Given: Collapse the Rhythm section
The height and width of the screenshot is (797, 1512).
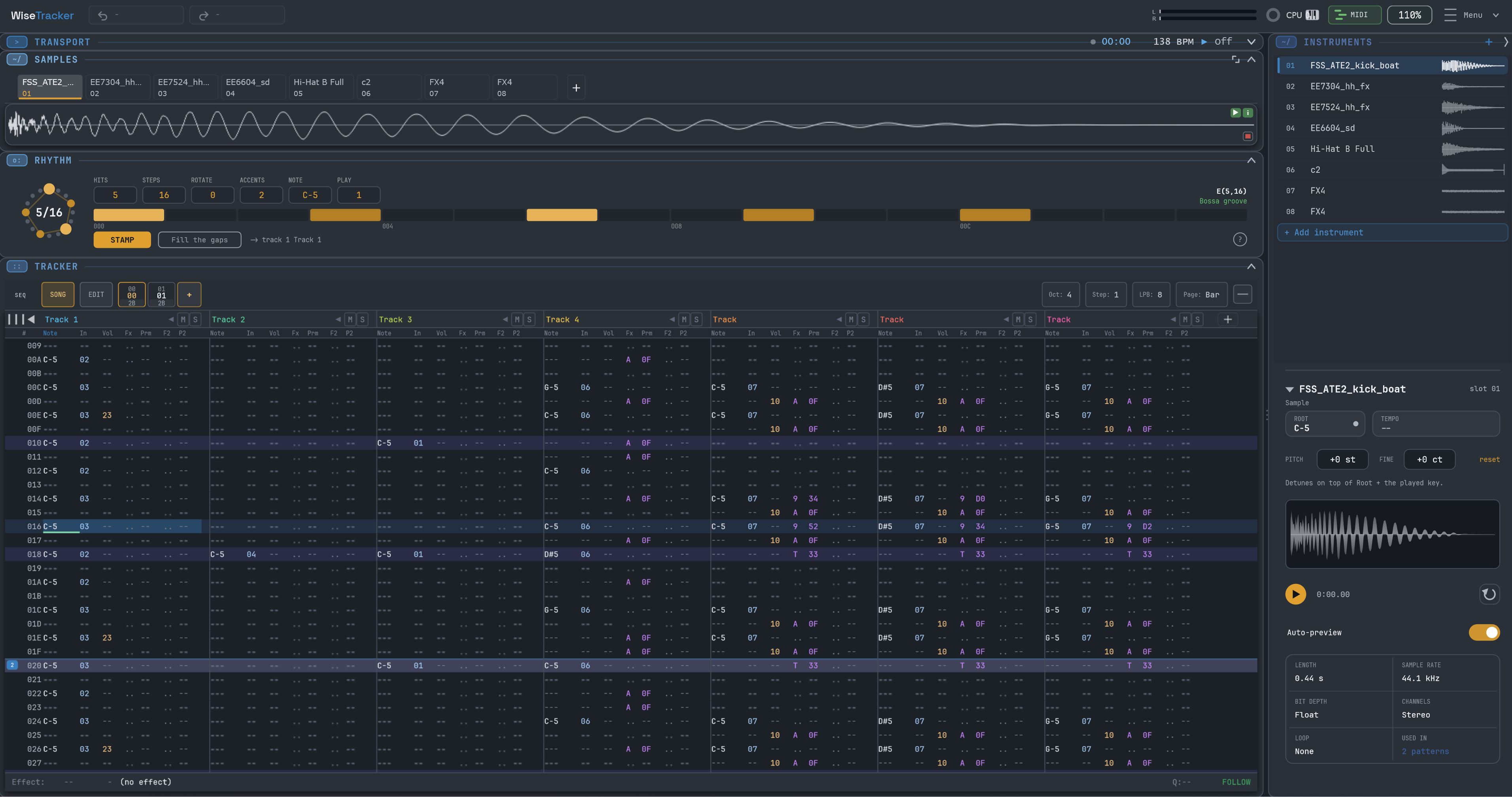Looking at the screenshot, I should (1251, 160).
